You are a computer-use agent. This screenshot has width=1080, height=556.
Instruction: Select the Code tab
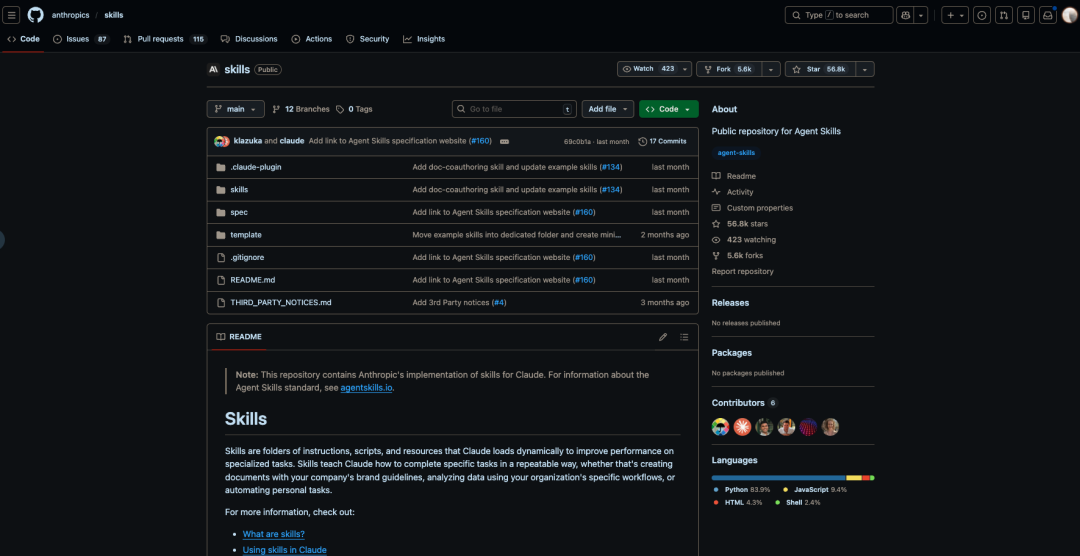click(23, 39)
